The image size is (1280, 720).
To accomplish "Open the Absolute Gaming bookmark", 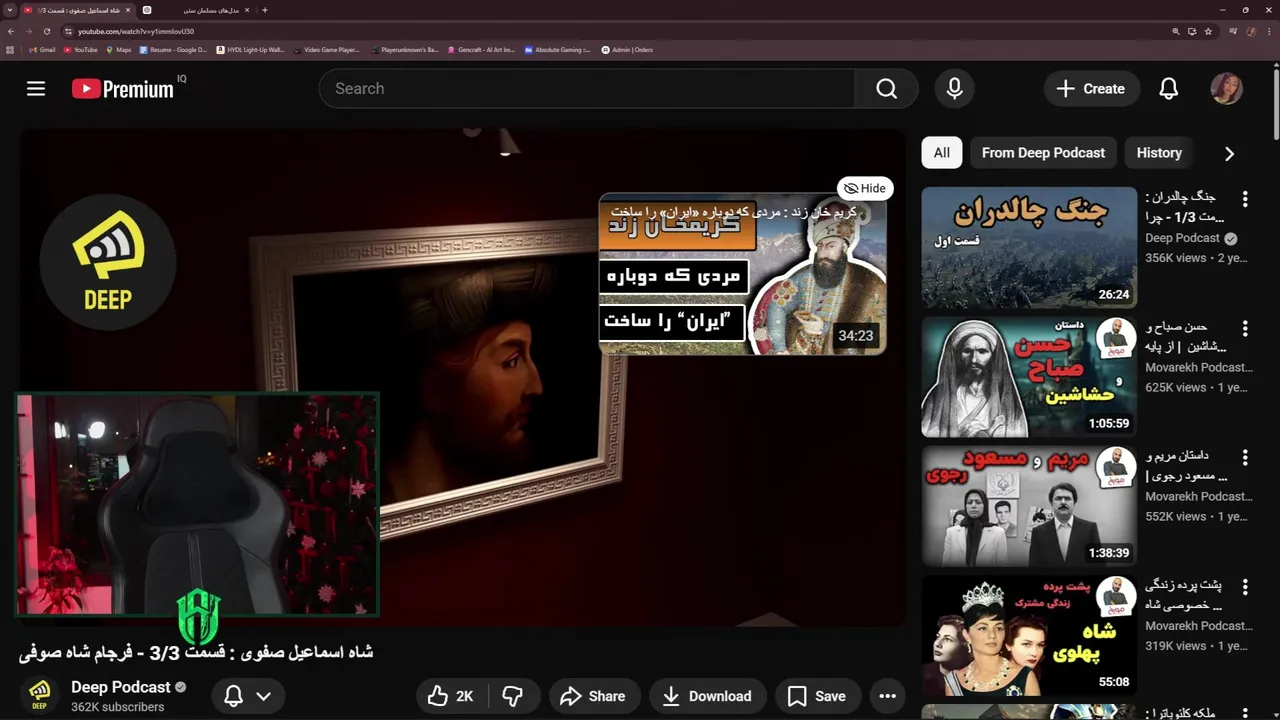I will point(557,49).
